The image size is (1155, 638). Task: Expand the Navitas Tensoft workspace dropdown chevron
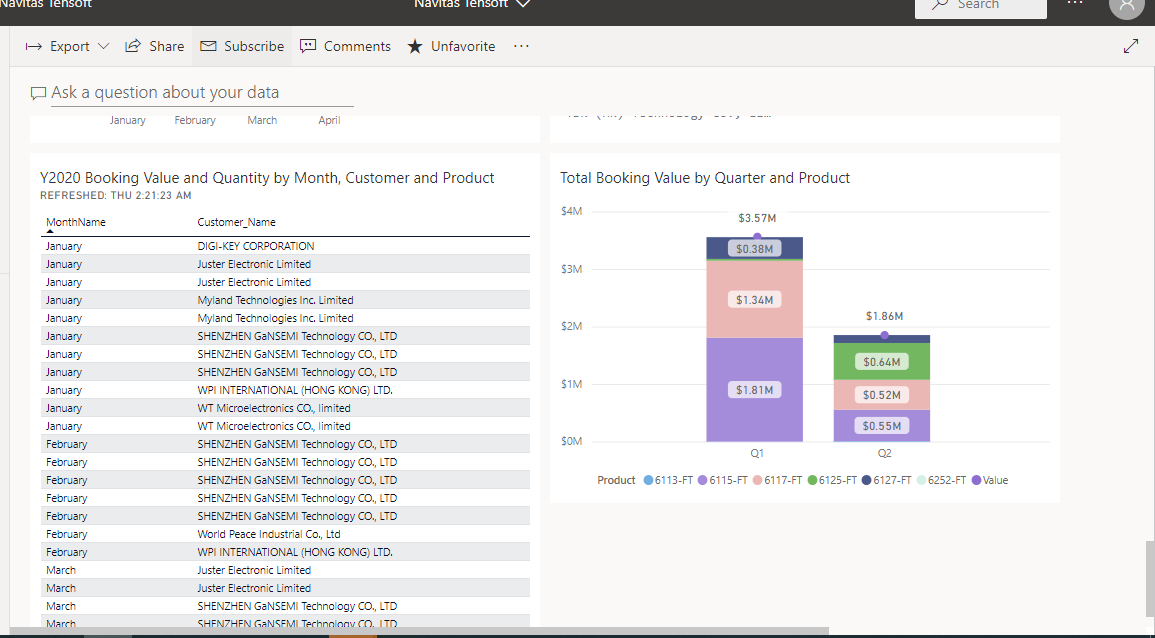point(523,4)
